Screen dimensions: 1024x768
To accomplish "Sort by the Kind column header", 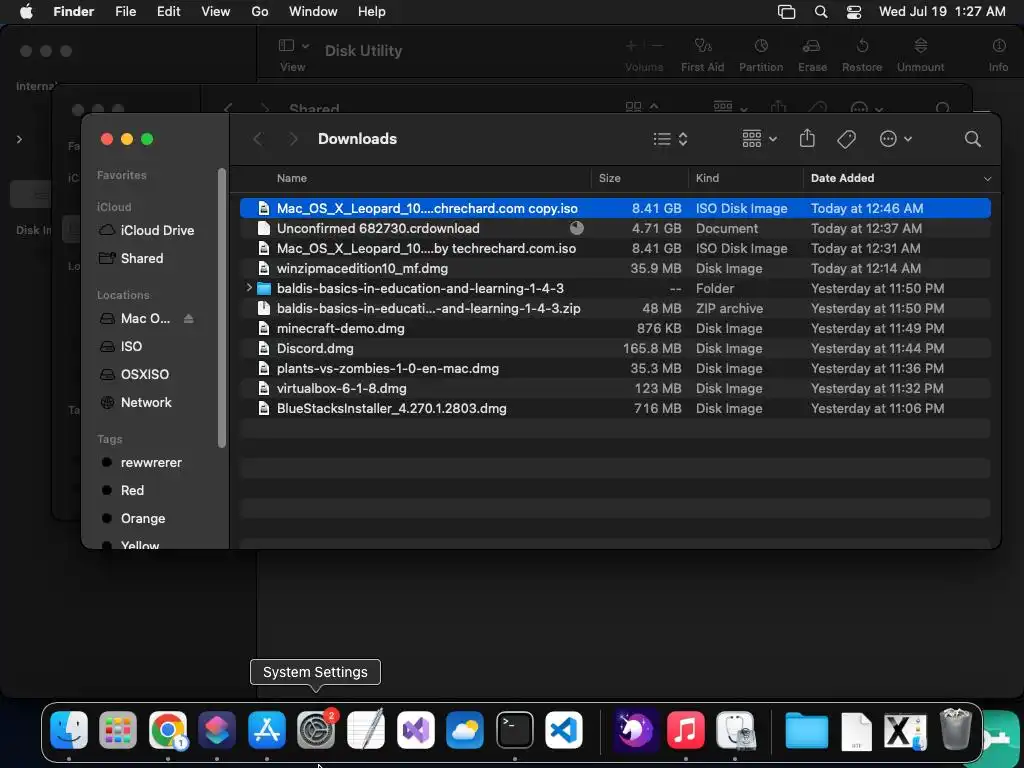I will (x=707, y=178).
